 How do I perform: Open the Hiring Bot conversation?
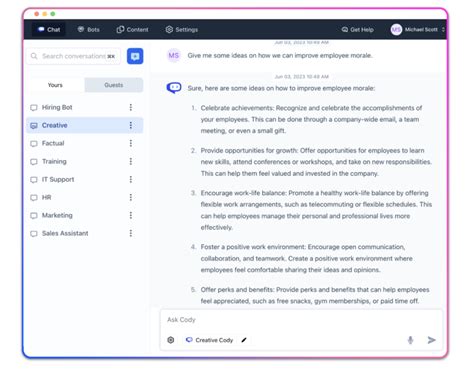pos(85,107)
